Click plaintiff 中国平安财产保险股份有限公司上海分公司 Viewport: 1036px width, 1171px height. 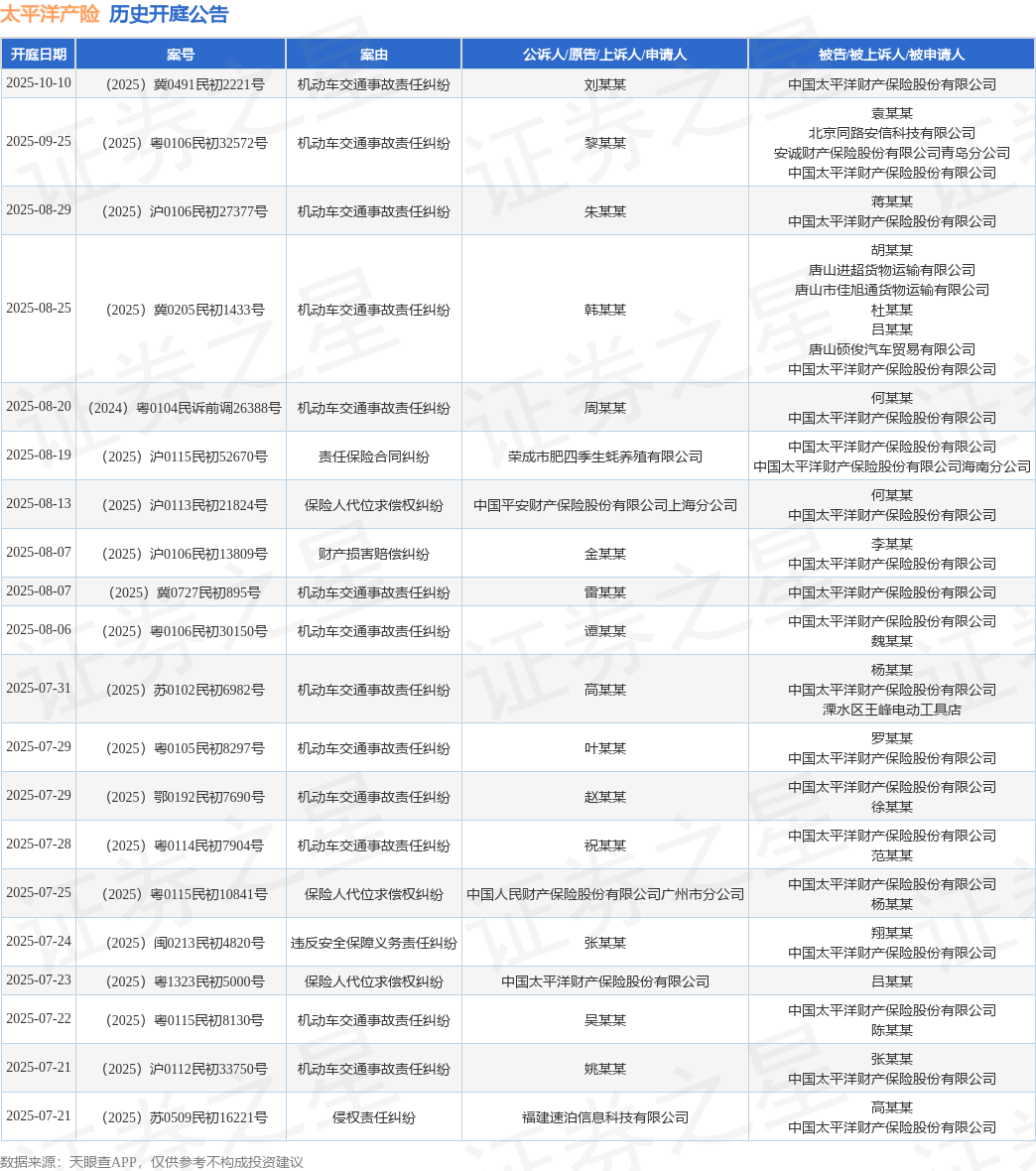pos(605,505)
